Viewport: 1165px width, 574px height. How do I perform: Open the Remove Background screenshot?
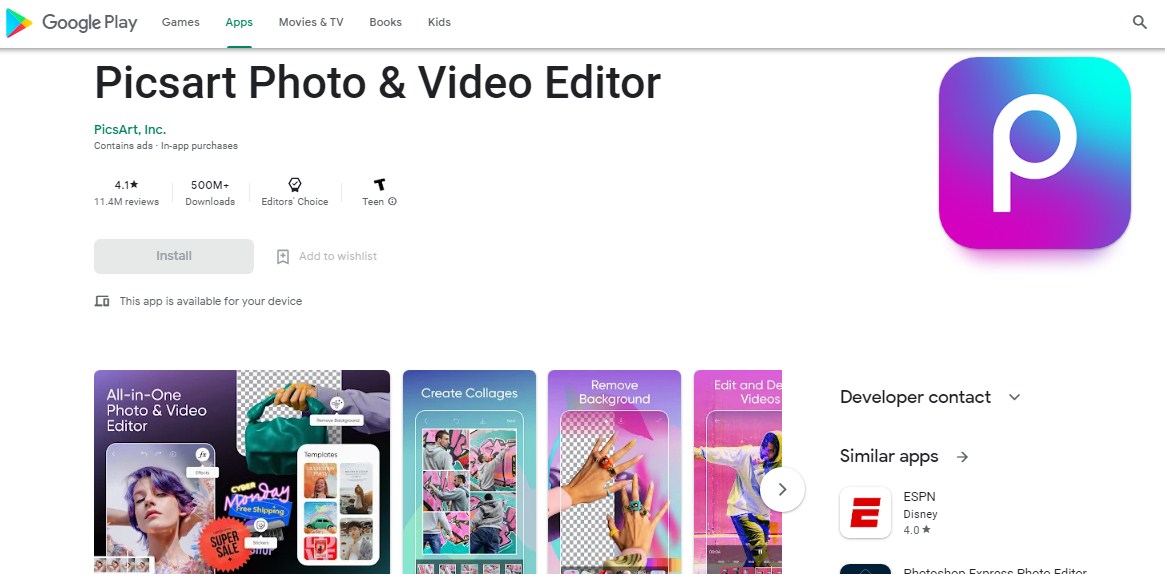614,472
